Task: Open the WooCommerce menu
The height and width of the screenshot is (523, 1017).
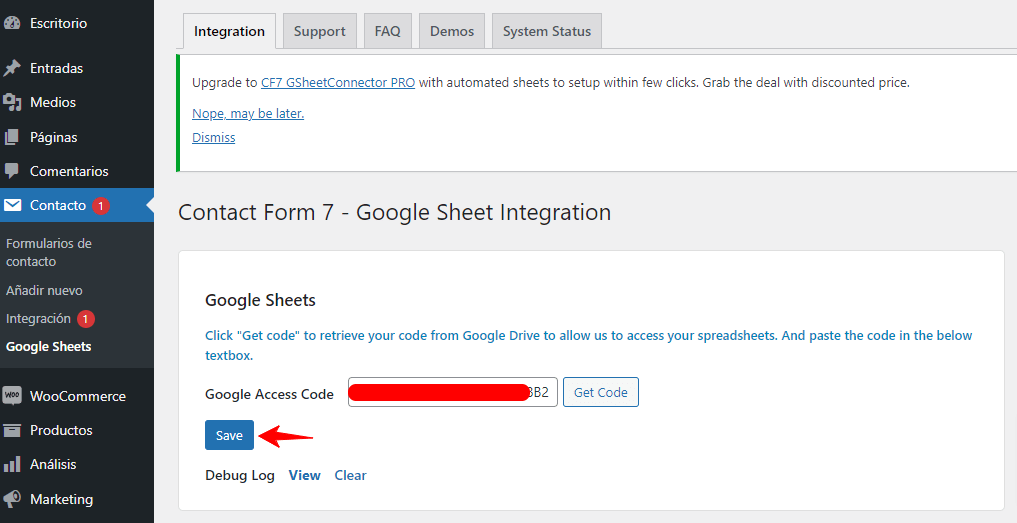Action: click(78, 396)
